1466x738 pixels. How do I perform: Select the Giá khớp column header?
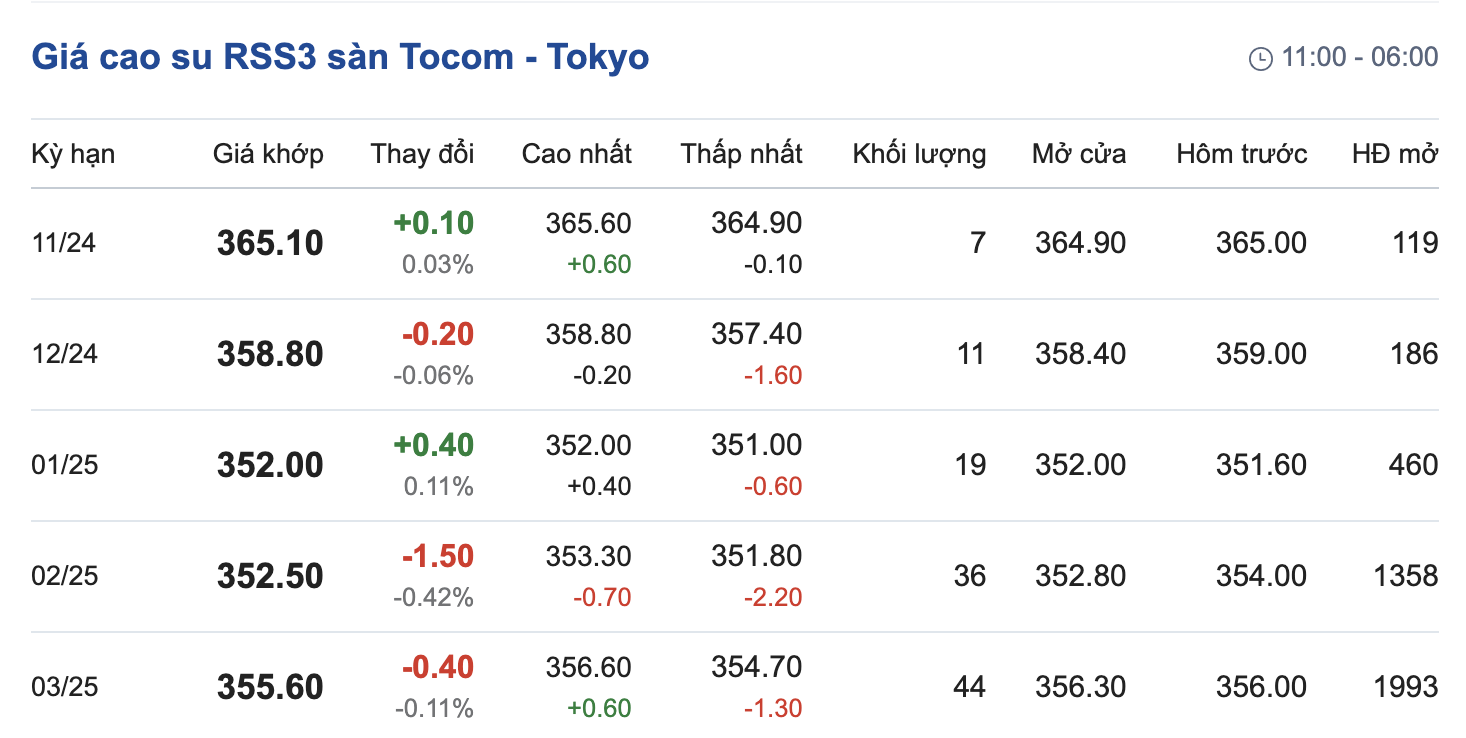(268, 154)
